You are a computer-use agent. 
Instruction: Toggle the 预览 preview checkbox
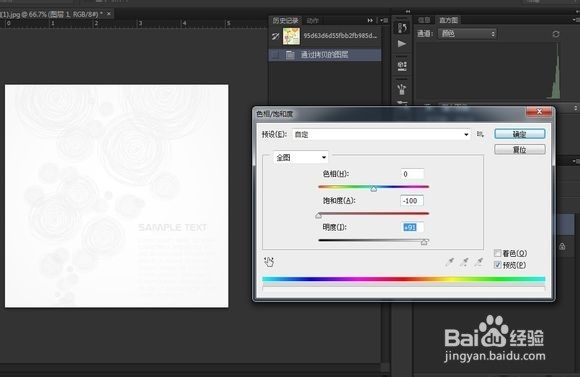[498, 265]
